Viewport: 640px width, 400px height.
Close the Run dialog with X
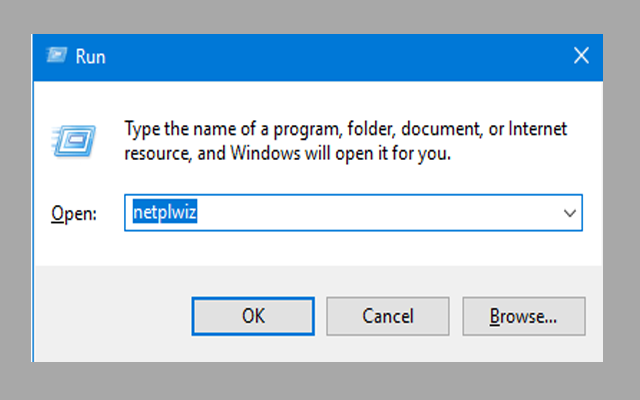tap(580, 57)
